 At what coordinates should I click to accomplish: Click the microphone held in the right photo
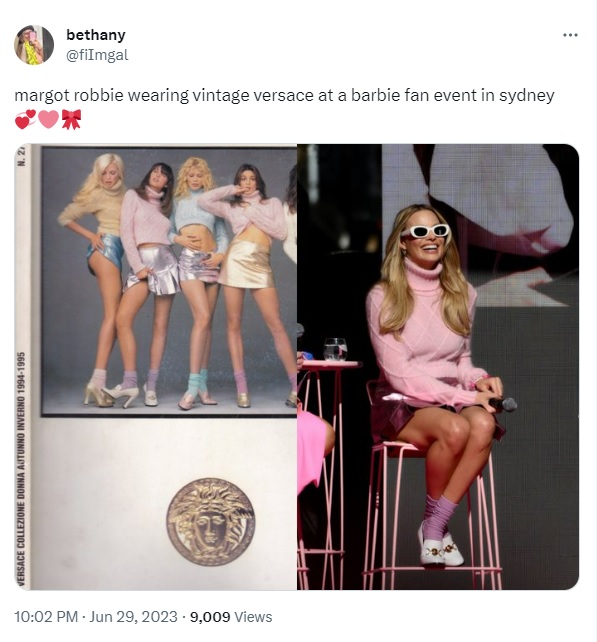coord(503,404)
